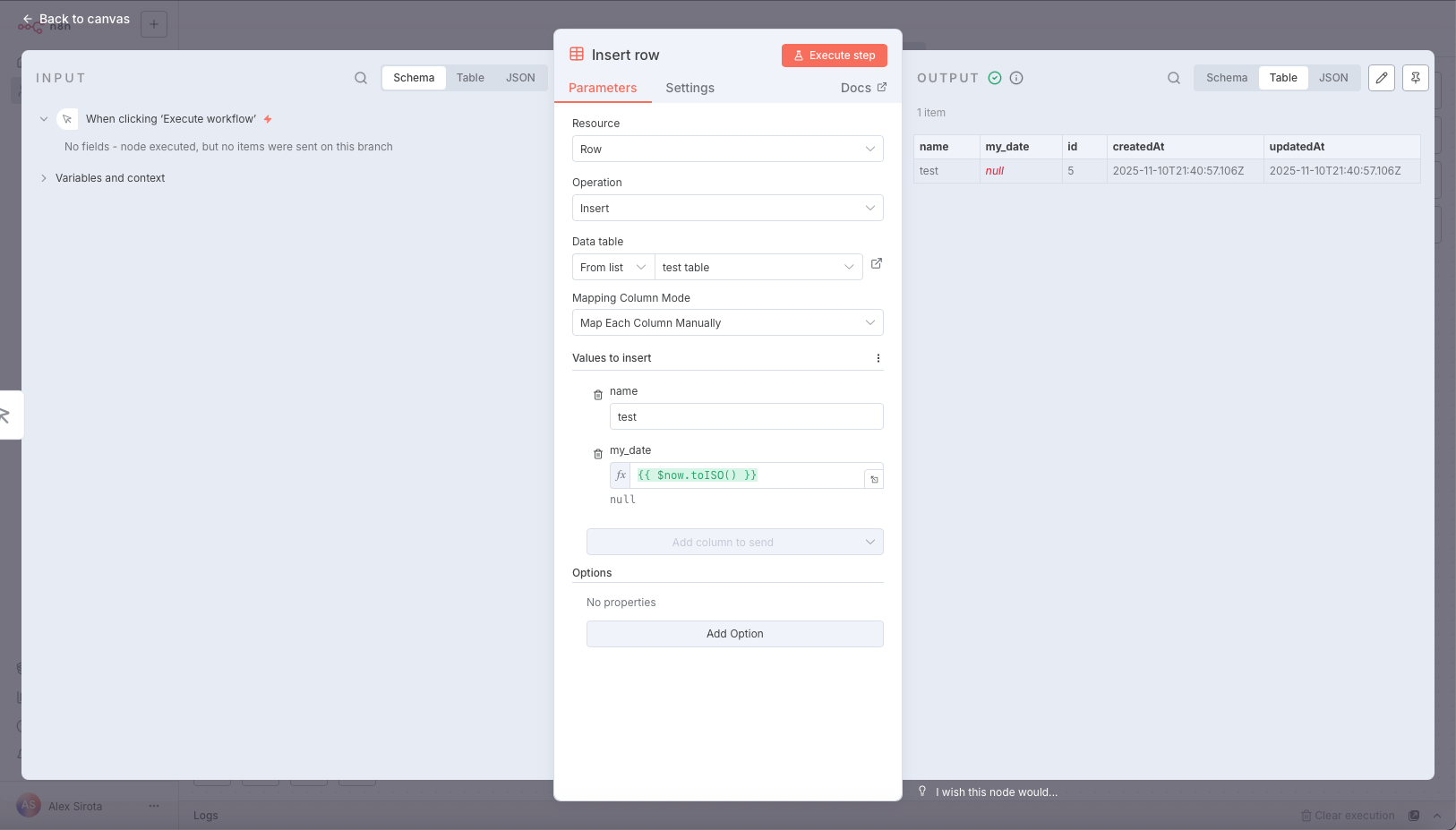The height and width of the screenshot is (830, 1456).
Task: Click the 'No properties' text under Options
Action: (x=621, y=603)
